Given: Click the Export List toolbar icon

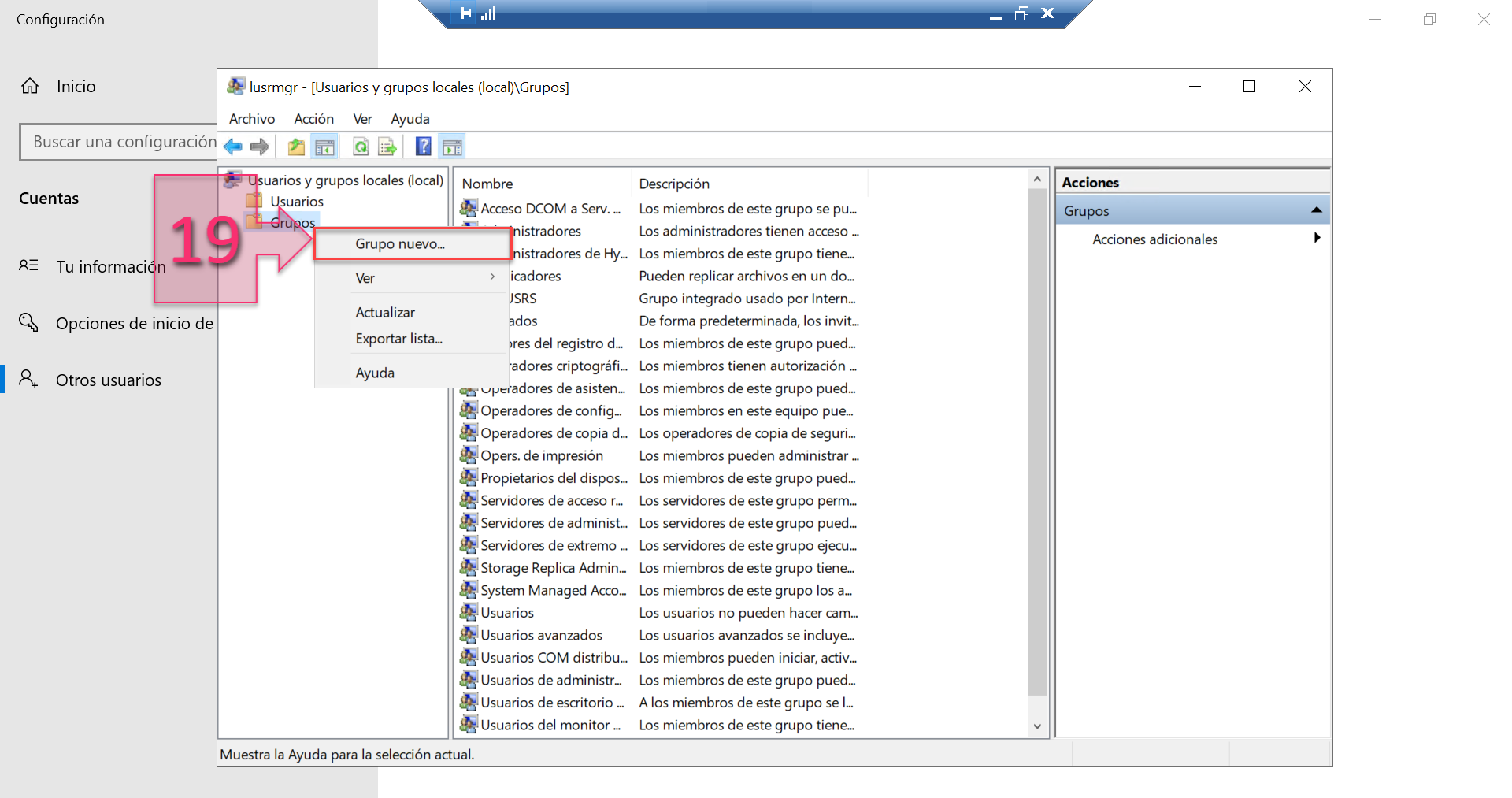Looking at the screenshot, I should coord(387,146).
